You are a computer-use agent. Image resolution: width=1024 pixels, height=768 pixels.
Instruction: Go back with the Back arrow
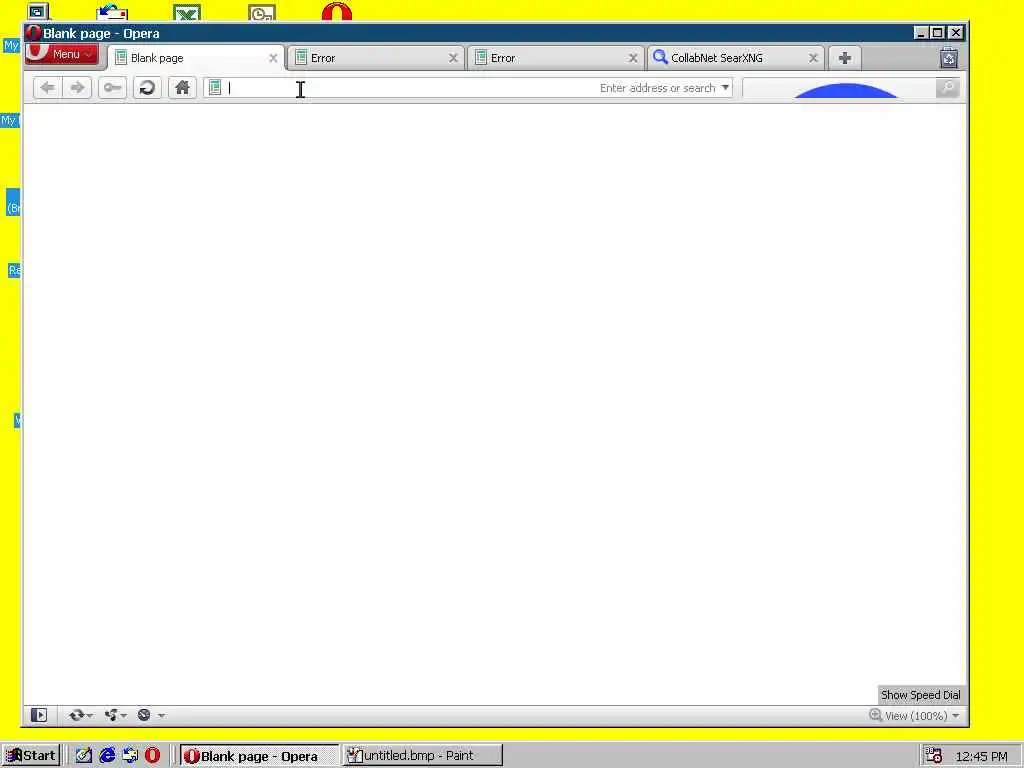click(48, 88)
